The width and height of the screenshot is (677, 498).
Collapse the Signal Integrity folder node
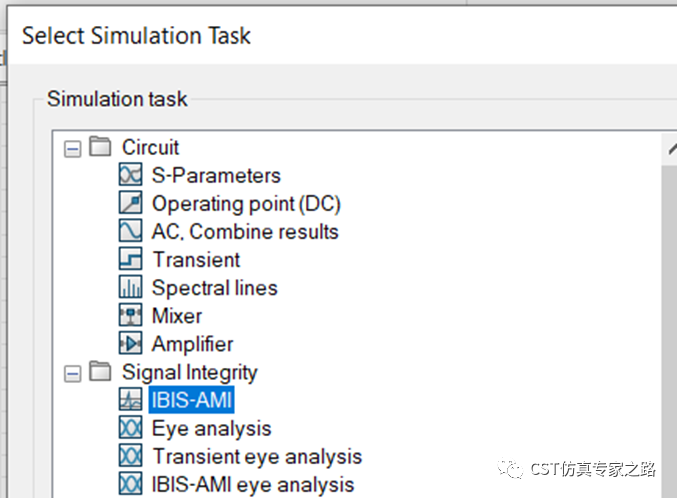coord(73,374)
